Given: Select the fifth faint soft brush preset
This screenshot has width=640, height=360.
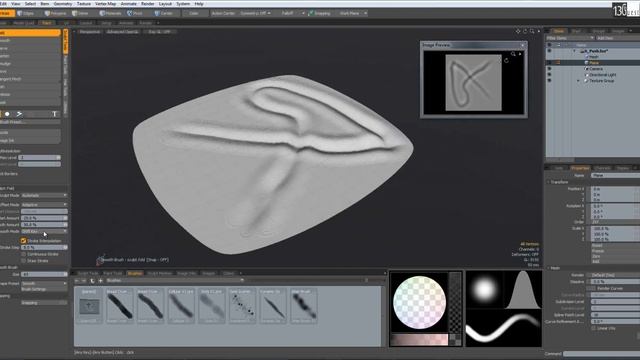Looking at the screenshot, I should pyautogui.click(x=211, y=306).
